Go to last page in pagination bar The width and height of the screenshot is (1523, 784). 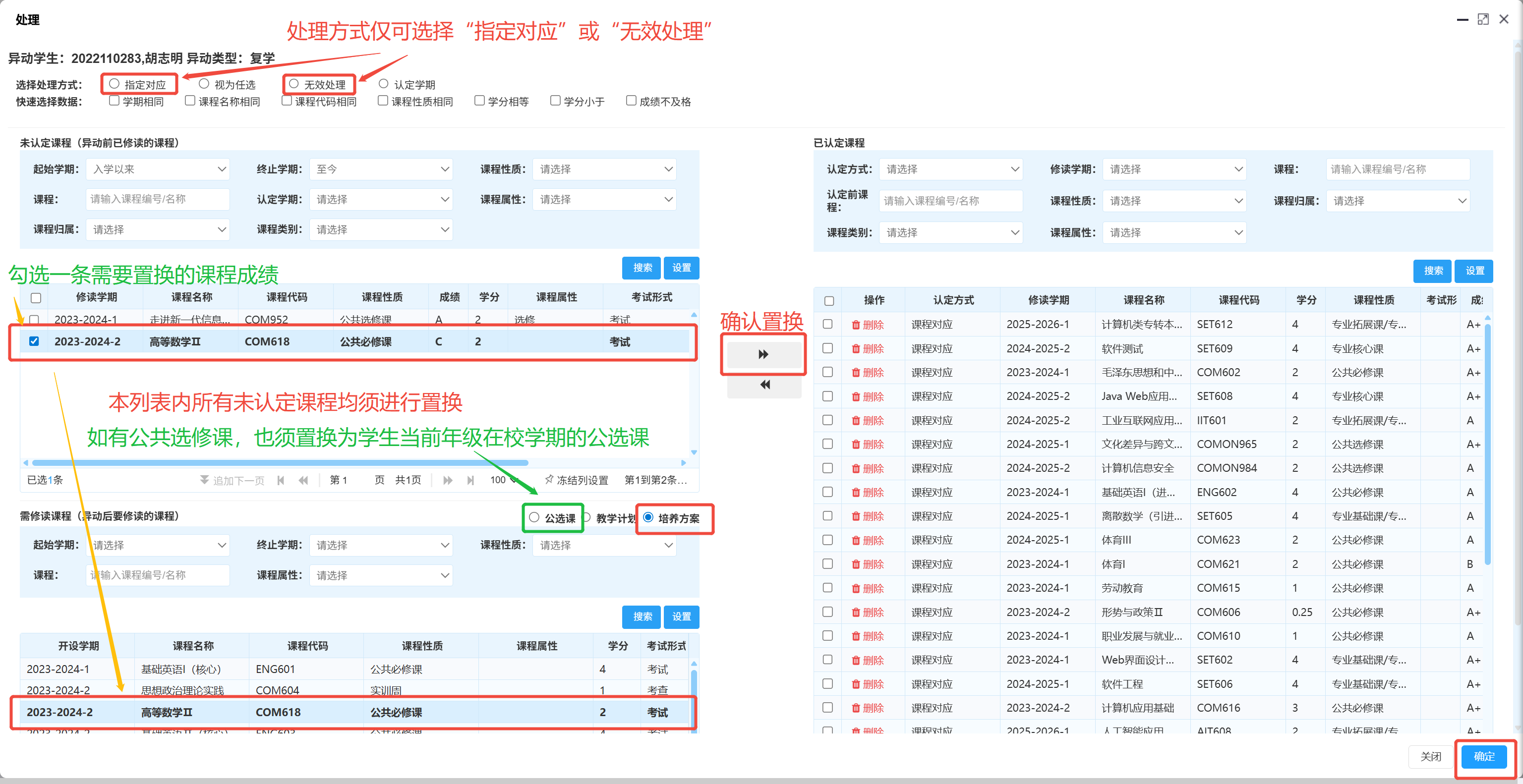[x=470, y=480]
